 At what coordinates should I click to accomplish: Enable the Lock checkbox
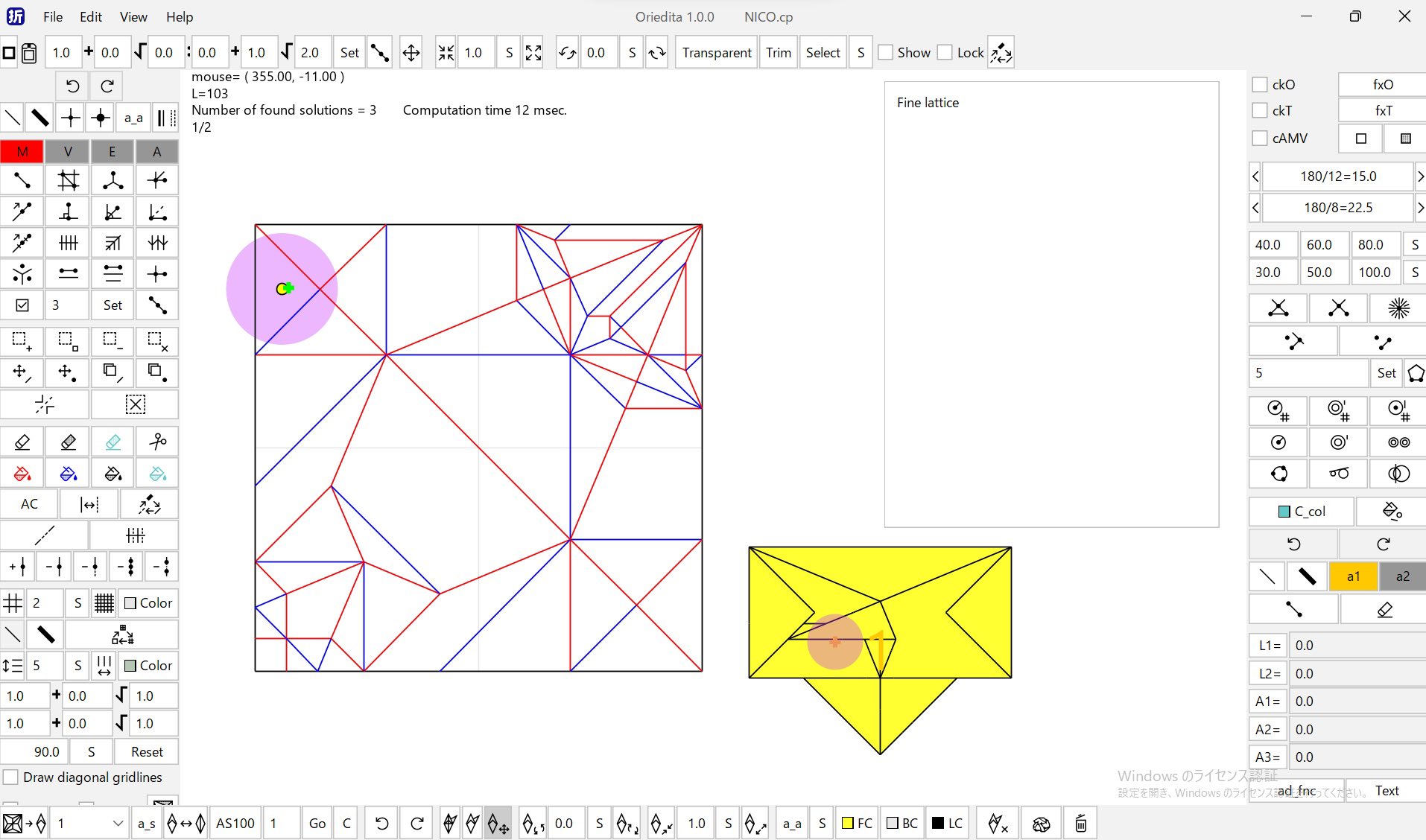click(945, 52)
